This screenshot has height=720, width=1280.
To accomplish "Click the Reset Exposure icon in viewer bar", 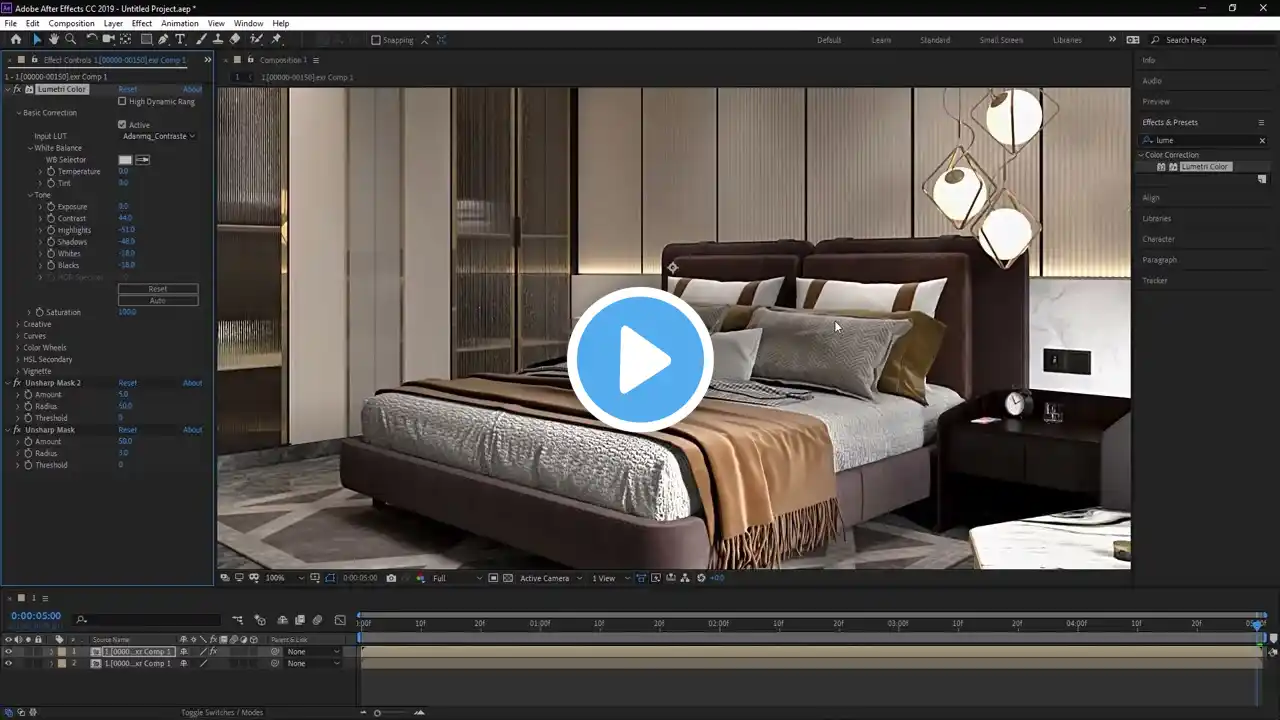I will (701, 578).
